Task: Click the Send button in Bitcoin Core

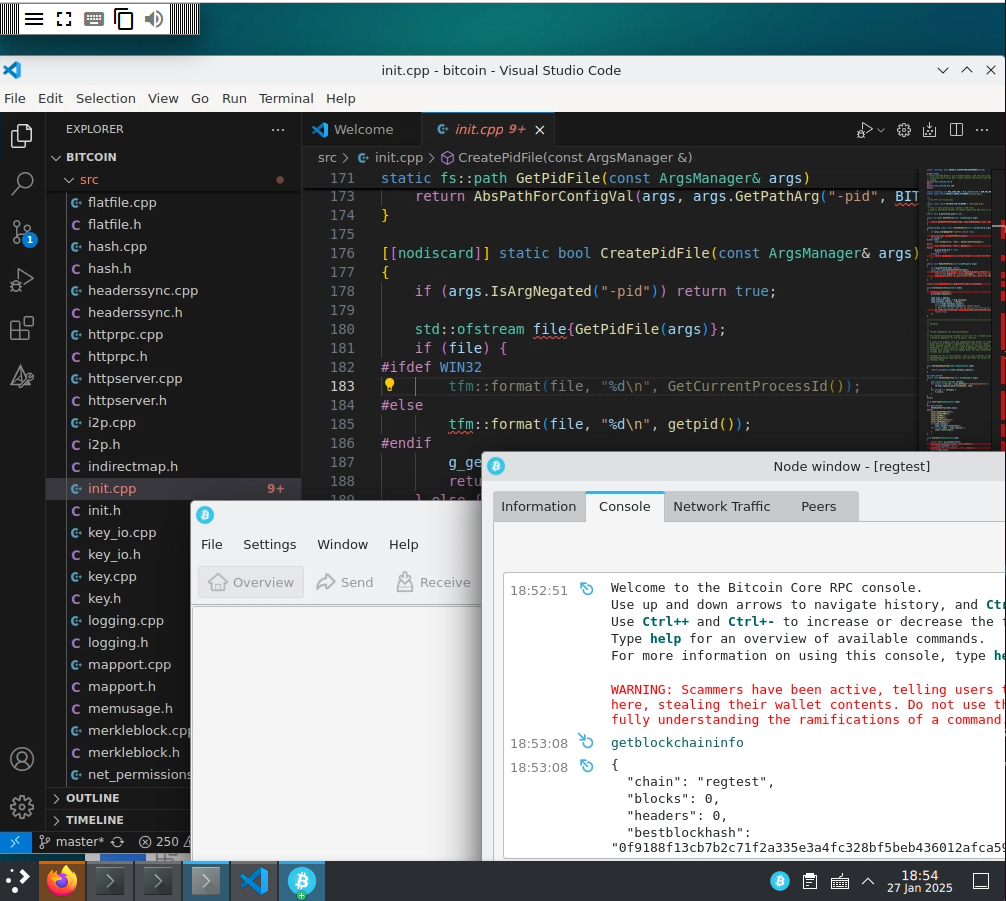Action: click(x=344, y=582)
